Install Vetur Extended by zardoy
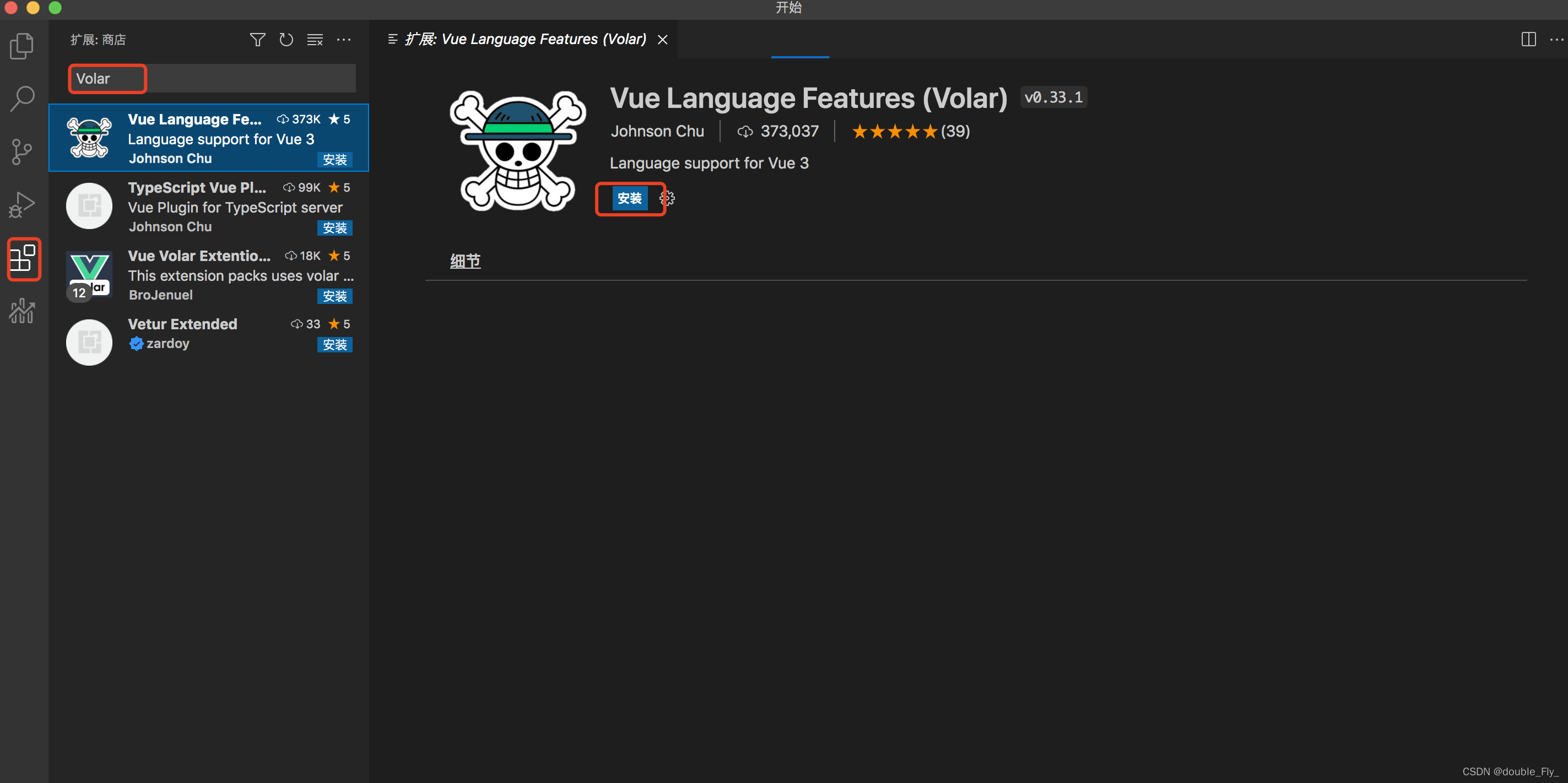 pos(335,344)
